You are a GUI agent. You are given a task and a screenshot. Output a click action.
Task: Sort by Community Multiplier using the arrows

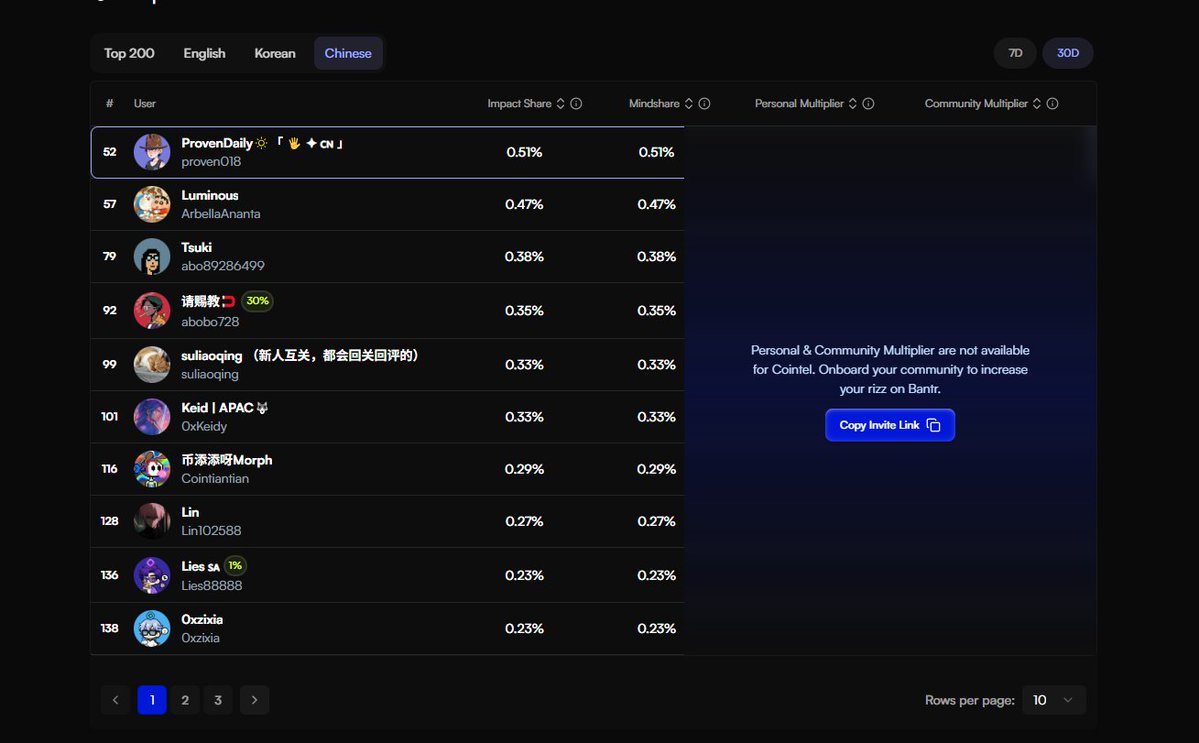(1037, 104)
